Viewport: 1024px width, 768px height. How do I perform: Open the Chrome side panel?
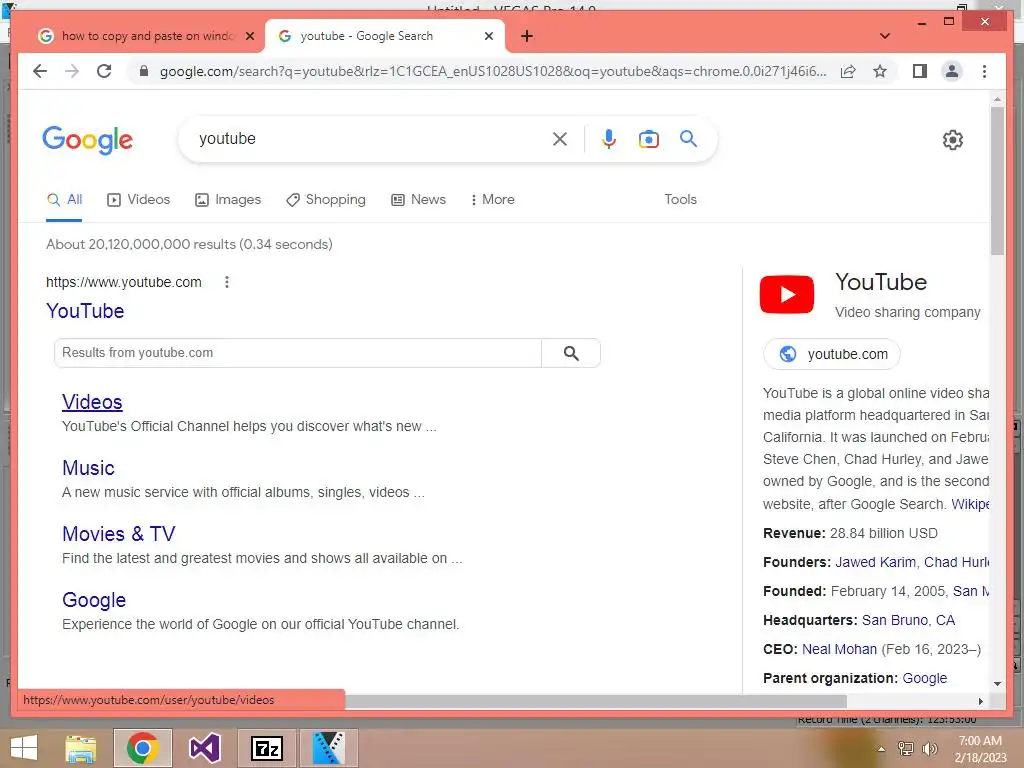(920, 71)
